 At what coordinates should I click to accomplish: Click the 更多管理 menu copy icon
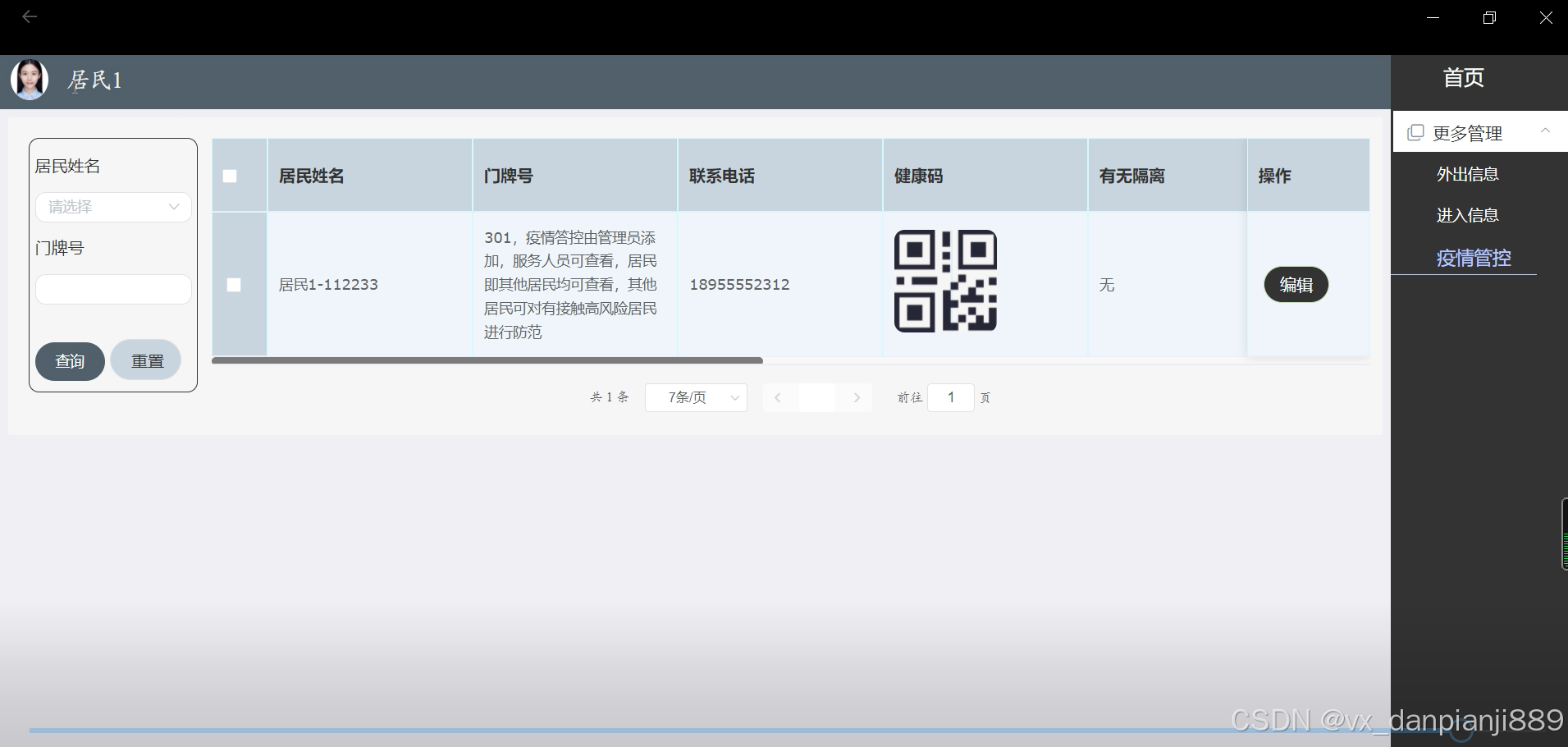pos(1415,132)
